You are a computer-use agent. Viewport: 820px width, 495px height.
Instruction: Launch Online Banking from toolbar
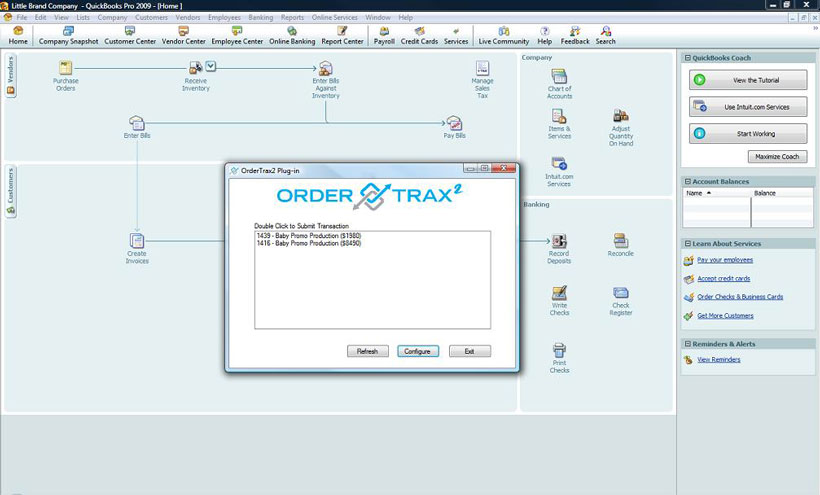point(292,36)
